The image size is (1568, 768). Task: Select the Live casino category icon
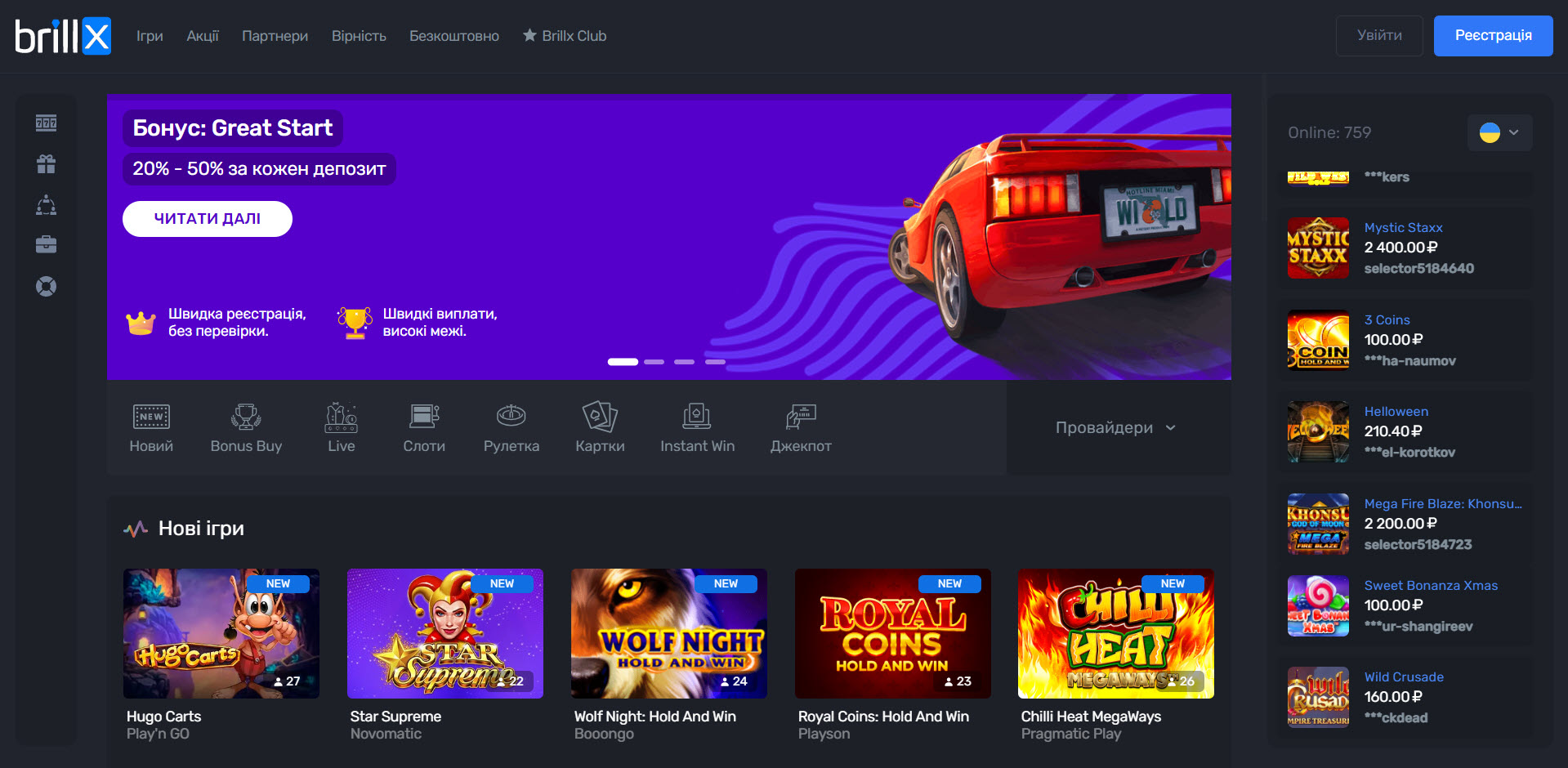[x=342, y=417]
